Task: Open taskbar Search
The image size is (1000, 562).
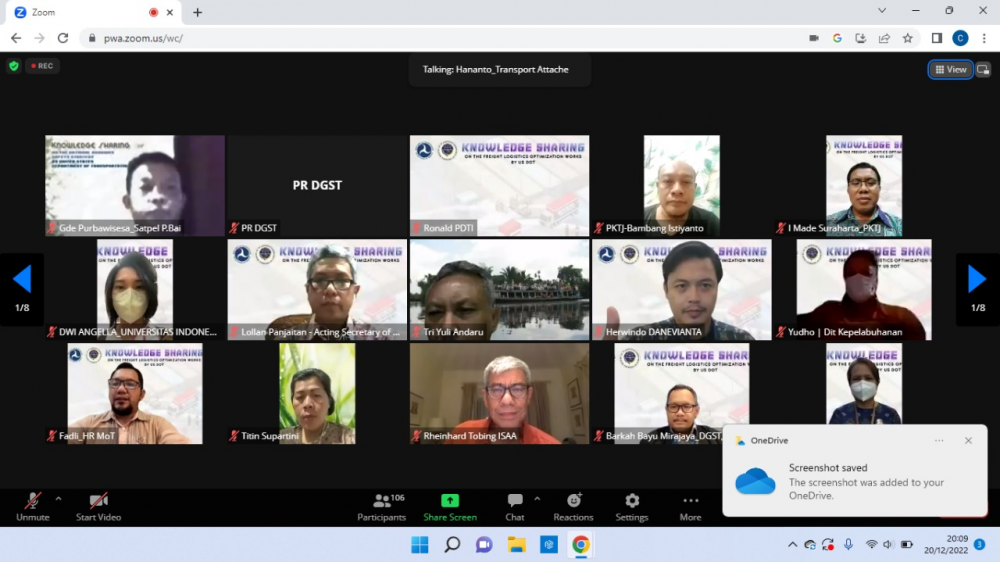Action: point(452,545)
